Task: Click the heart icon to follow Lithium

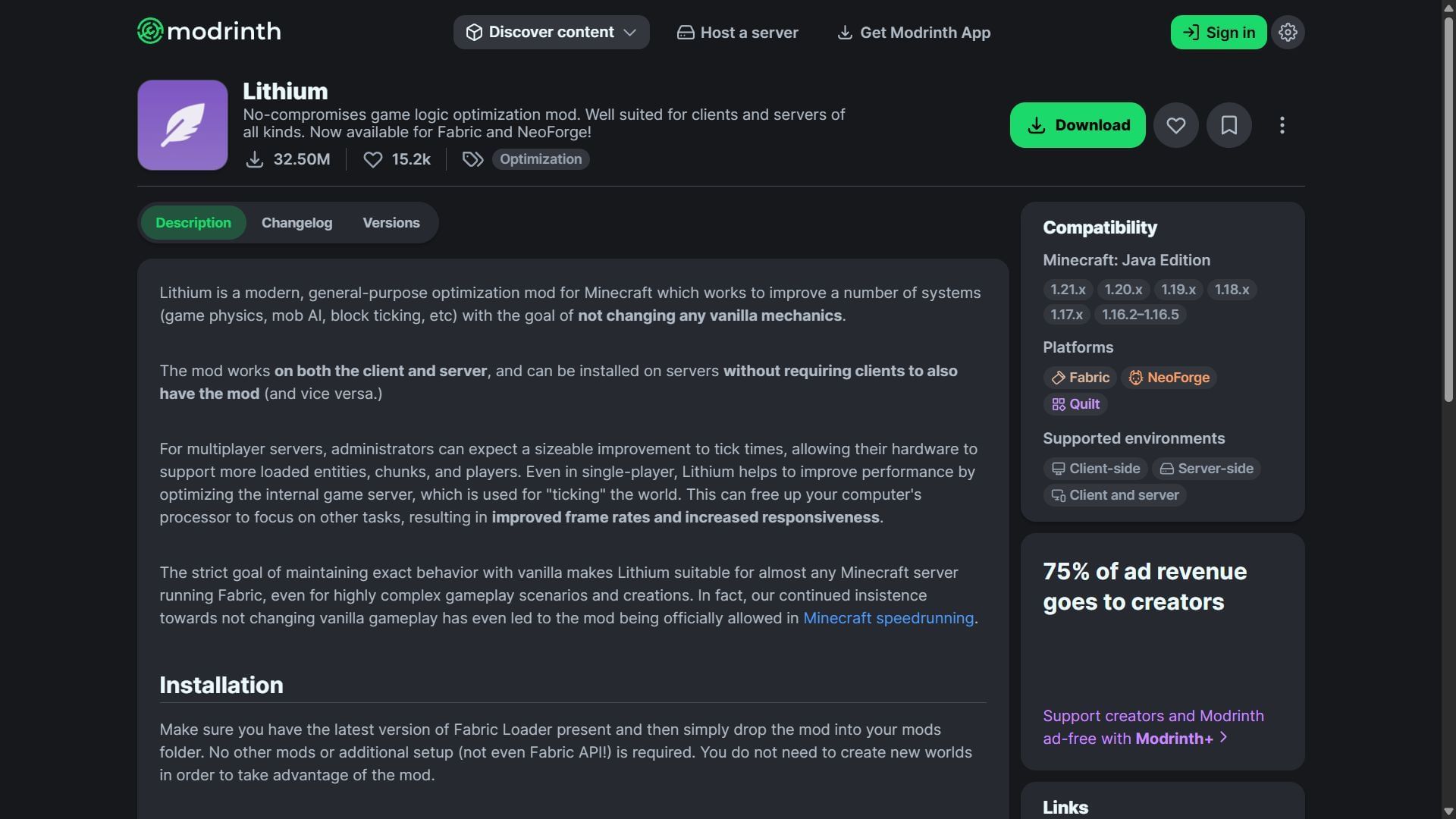Action: [1175, 125]
